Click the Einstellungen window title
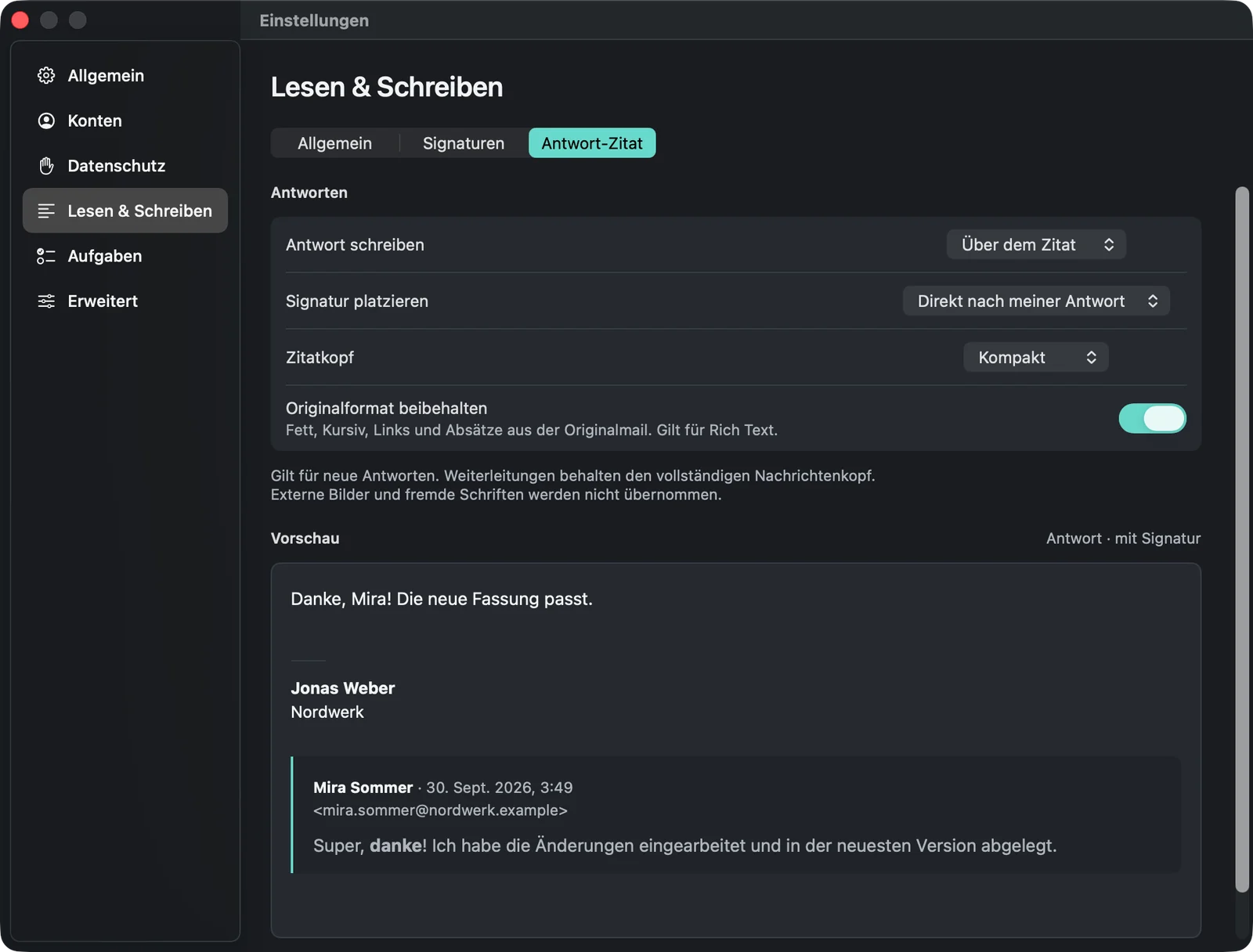Viewport: 1253px width, 952px height. click(x=314, y=20)
